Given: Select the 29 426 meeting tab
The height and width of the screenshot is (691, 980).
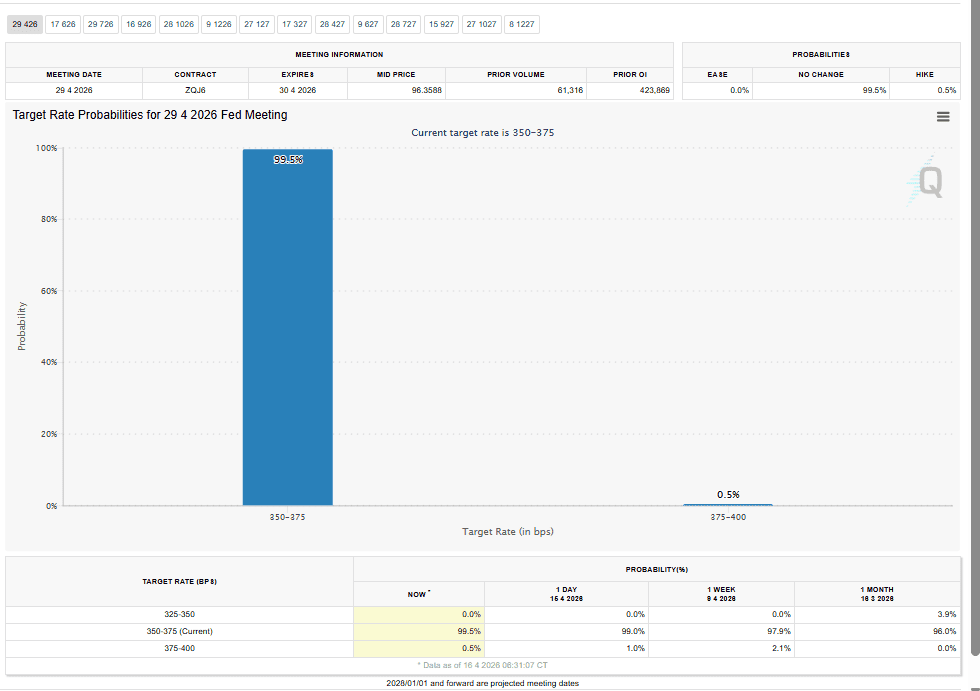Looking at the screenshot, I should pyautogui.click(x=25, y=24).
